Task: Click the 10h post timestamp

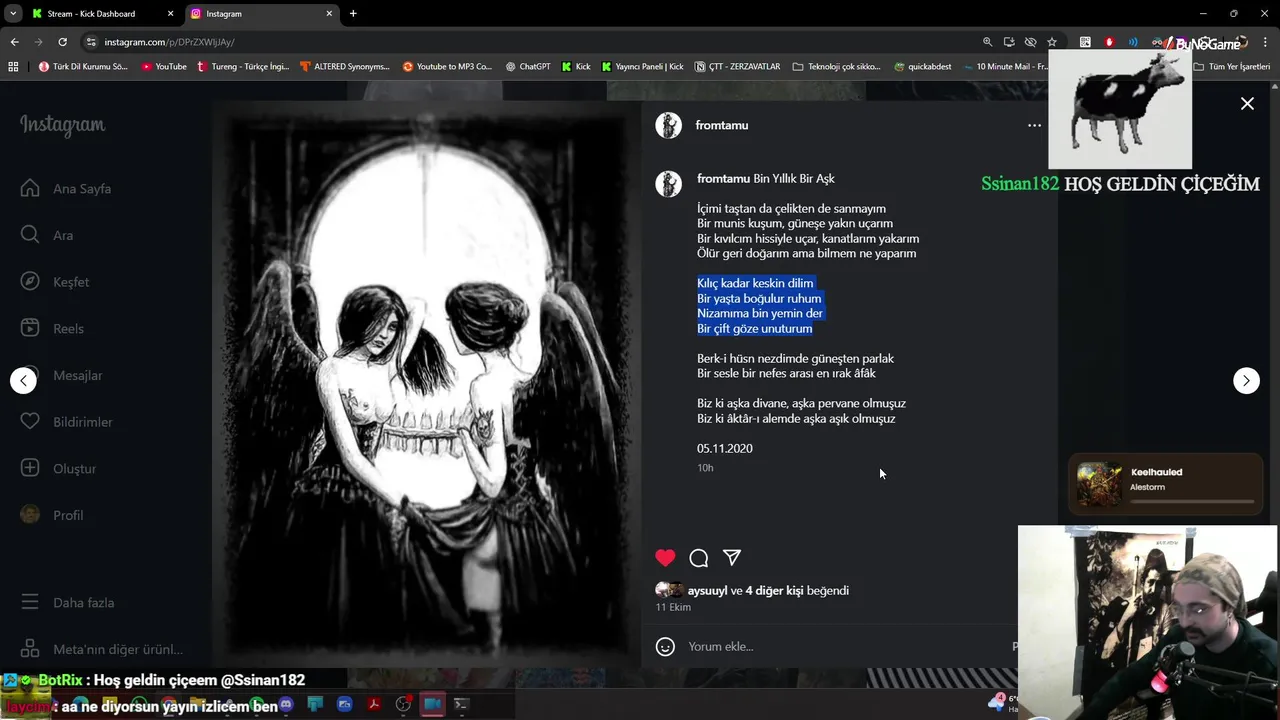Action: click(x=705, y=468)
